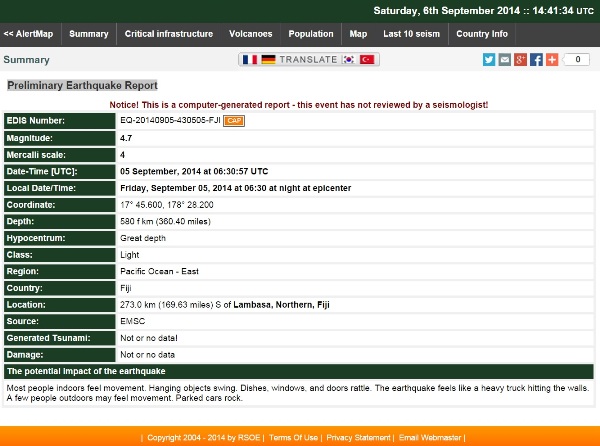Click the Korean flag translate icon
Viewport: 600px width, 446px height.
point(348,60)
